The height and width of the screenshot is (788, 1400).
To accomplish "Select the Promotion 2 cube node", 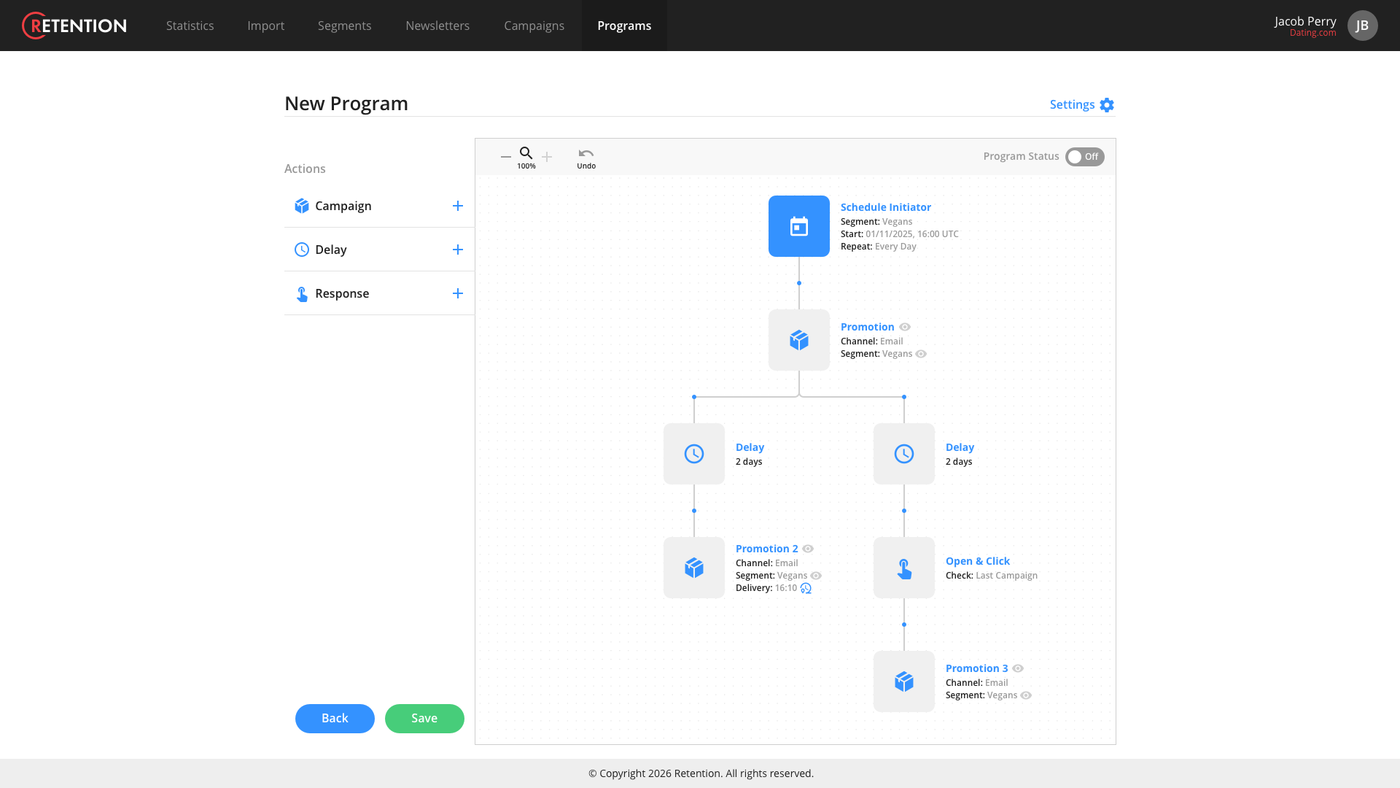I will 694,568.
